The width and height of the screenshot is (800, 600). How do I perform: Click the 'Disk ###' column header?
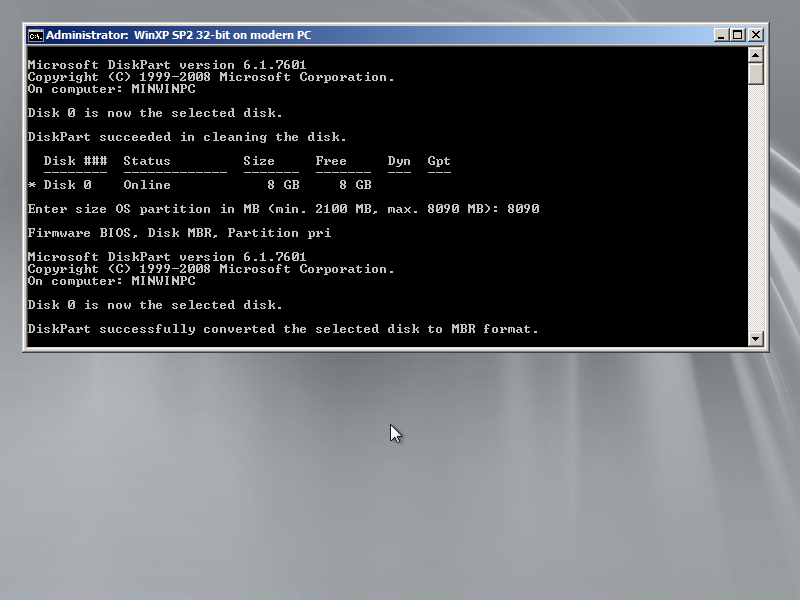(76, 161)
